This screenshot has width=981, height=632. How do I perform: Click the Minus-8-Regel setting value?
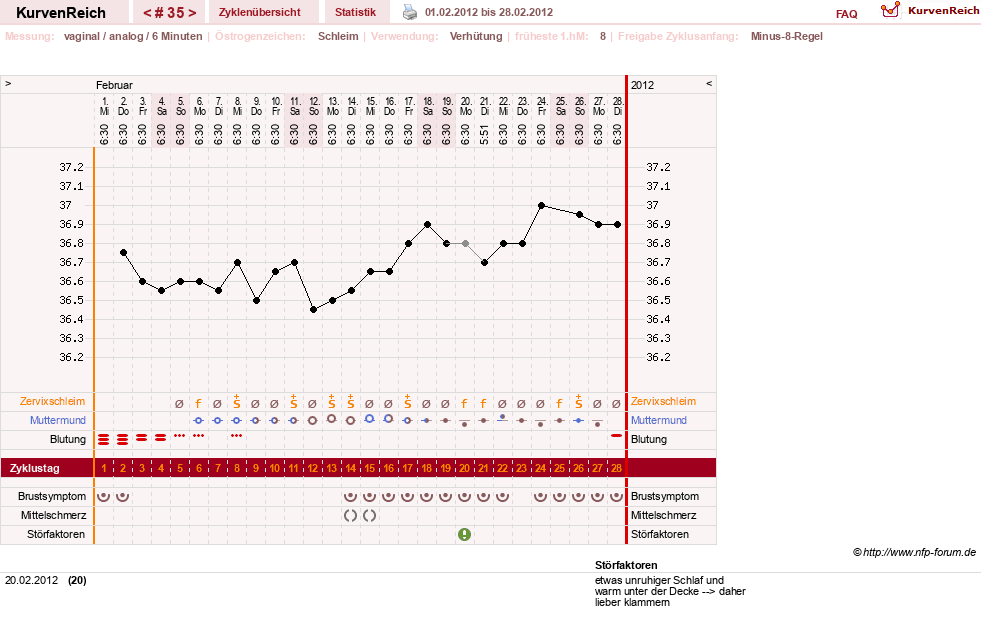point(786,36)
